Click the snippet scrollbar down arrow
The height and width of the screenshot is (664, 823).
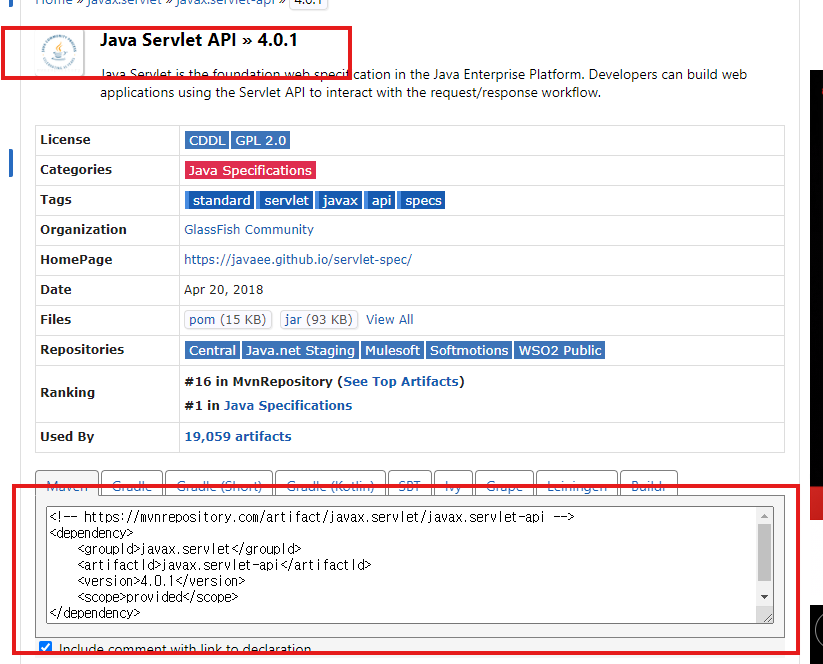point(764,597)
